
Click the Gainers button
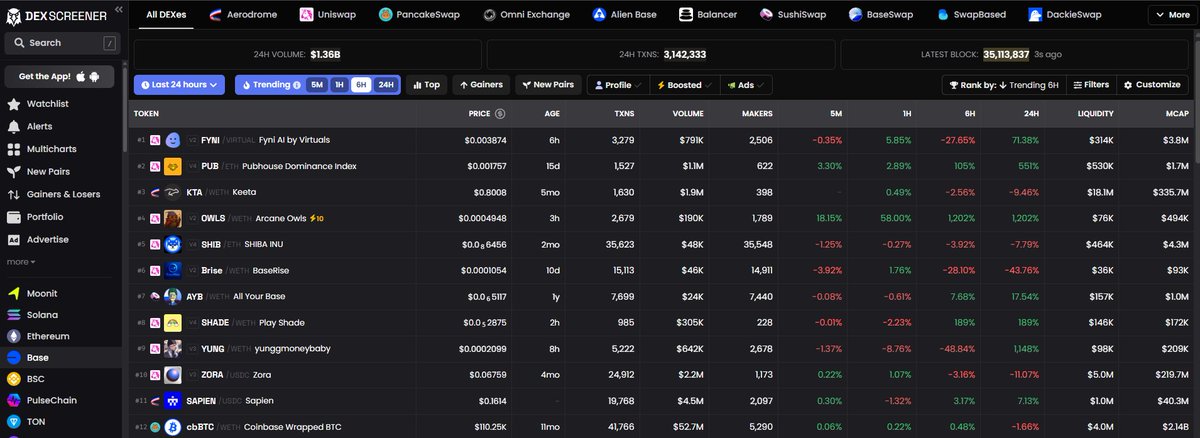click(481, 85)
